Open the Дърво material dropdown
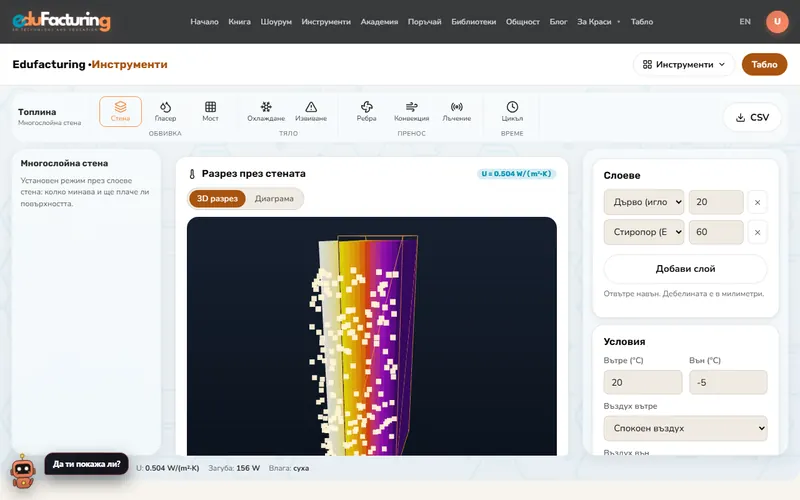The width and height of the screenshot is (800, 500). pos(644,203)
